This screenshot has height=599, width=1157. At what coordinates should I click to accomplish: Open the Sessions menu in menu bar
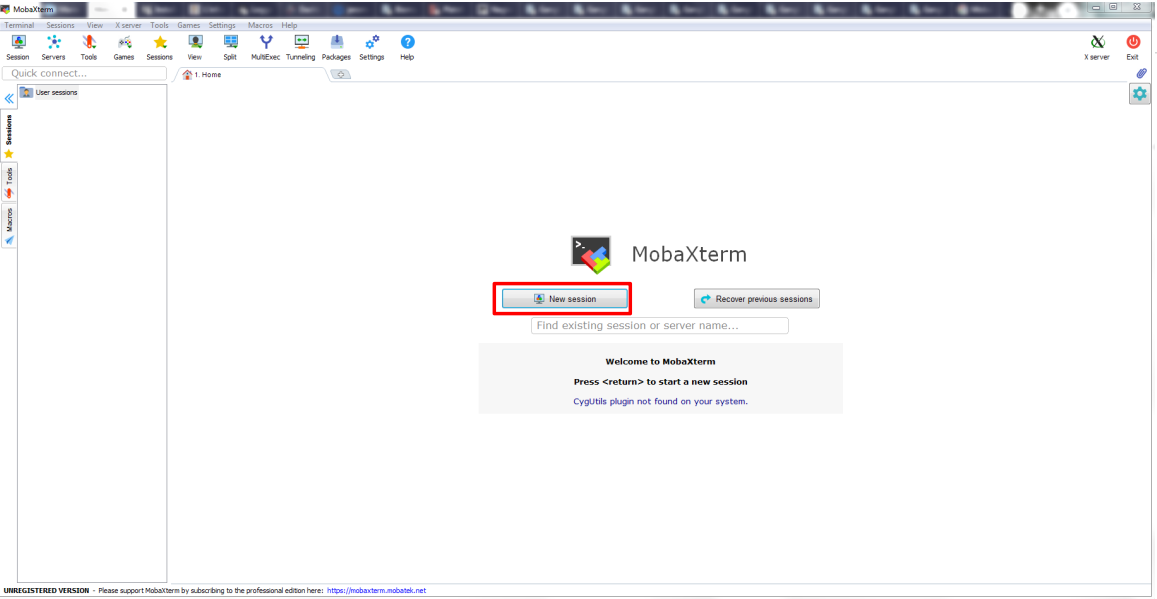[61, 25]
